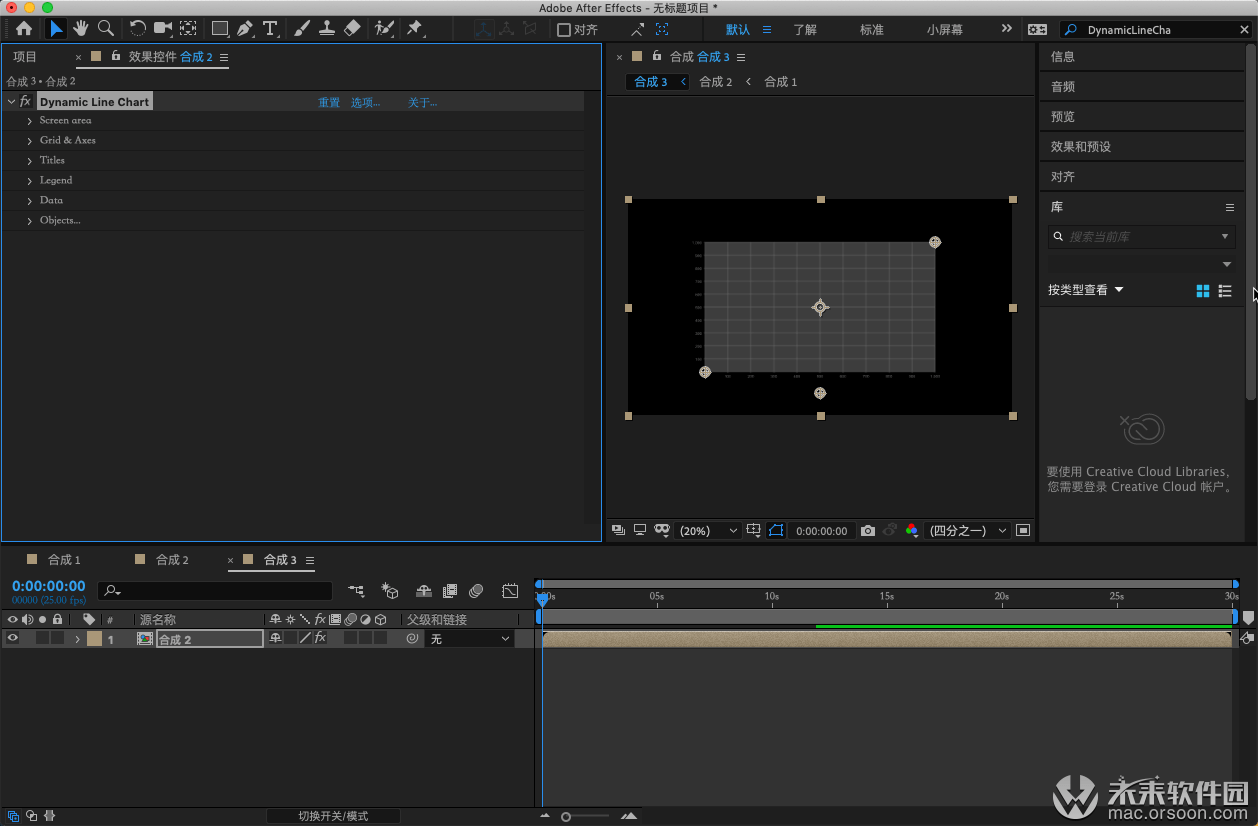
Task: Switch to the 合成 1 timeline tab
Action: [64, 560]
